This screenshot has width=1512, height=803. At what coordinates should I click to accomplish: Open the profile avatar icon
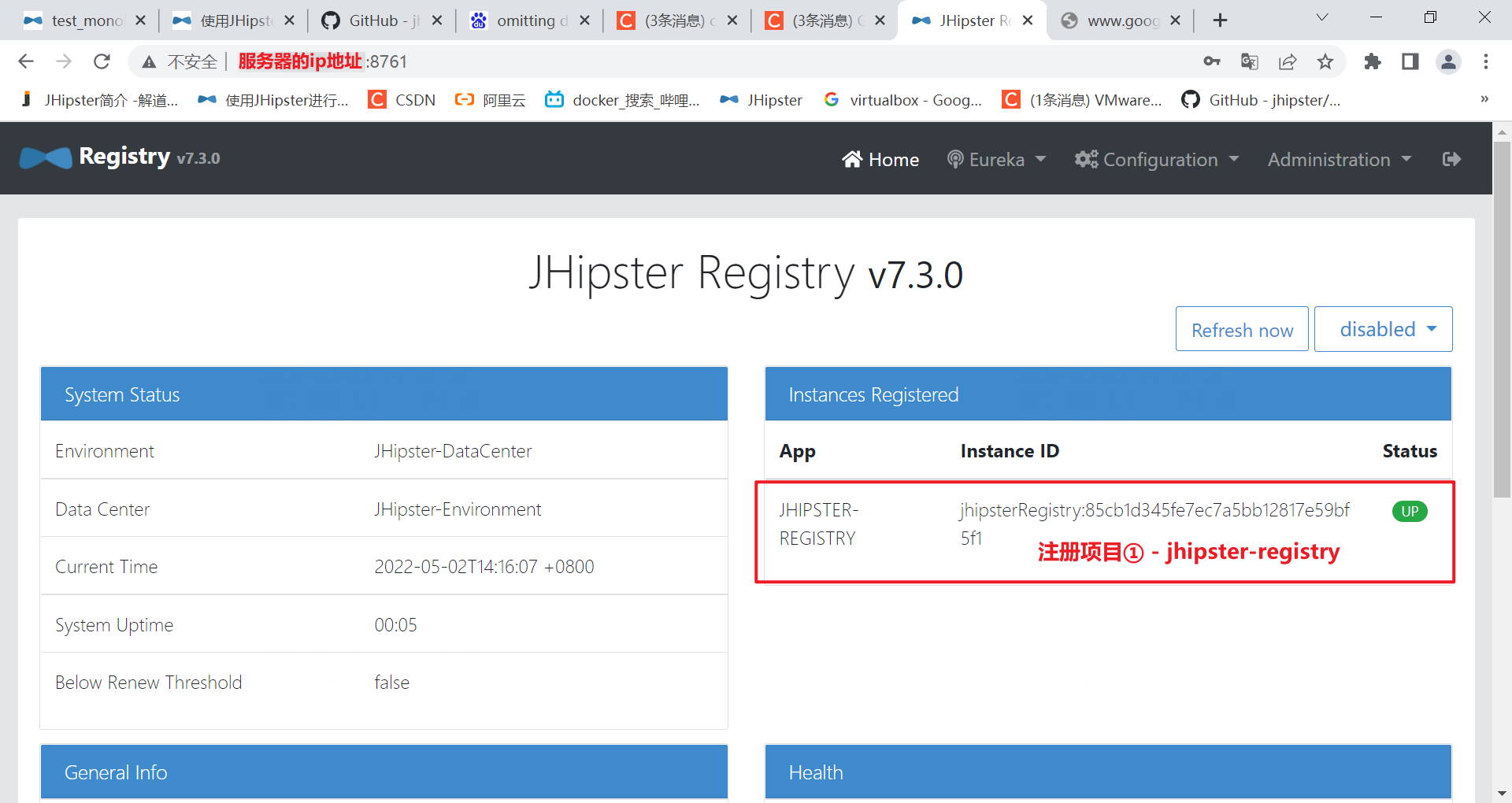(x=1448, y=61)
